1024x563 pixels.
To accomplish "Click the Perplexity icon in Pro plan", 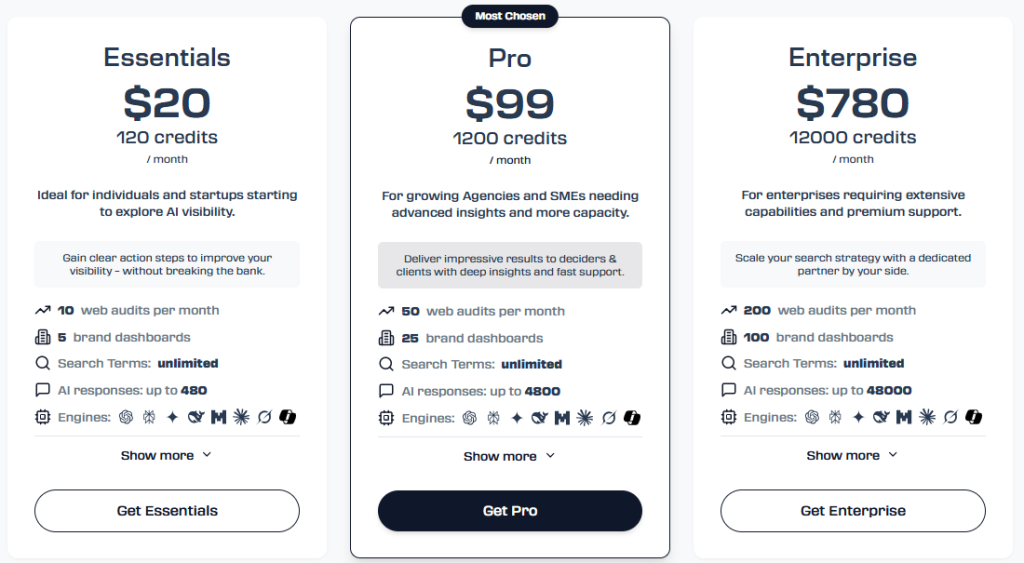I will (x=493, y=418).
